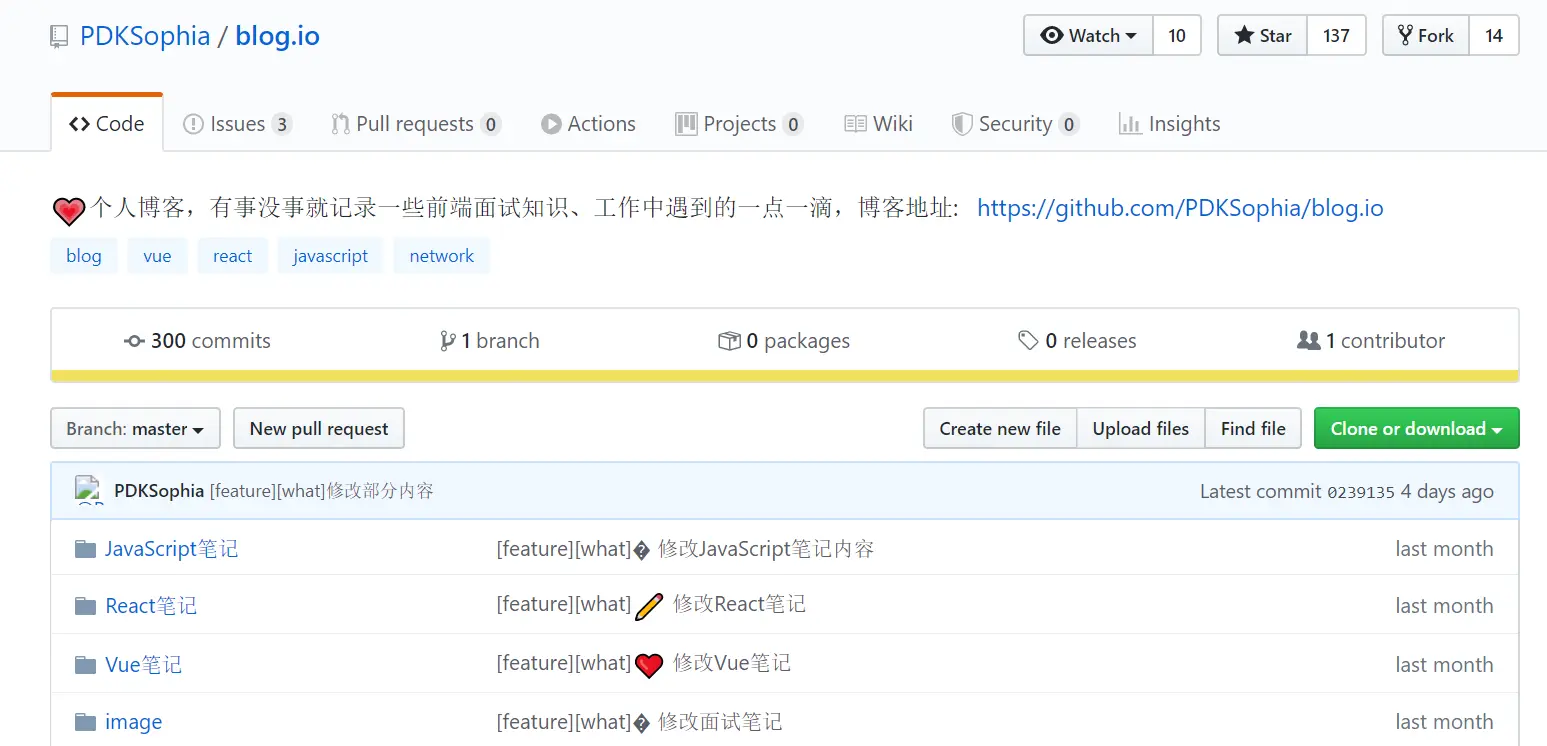1547x746 pixels.
Task: Open the Watch dropdown button
Action: 1088,36
